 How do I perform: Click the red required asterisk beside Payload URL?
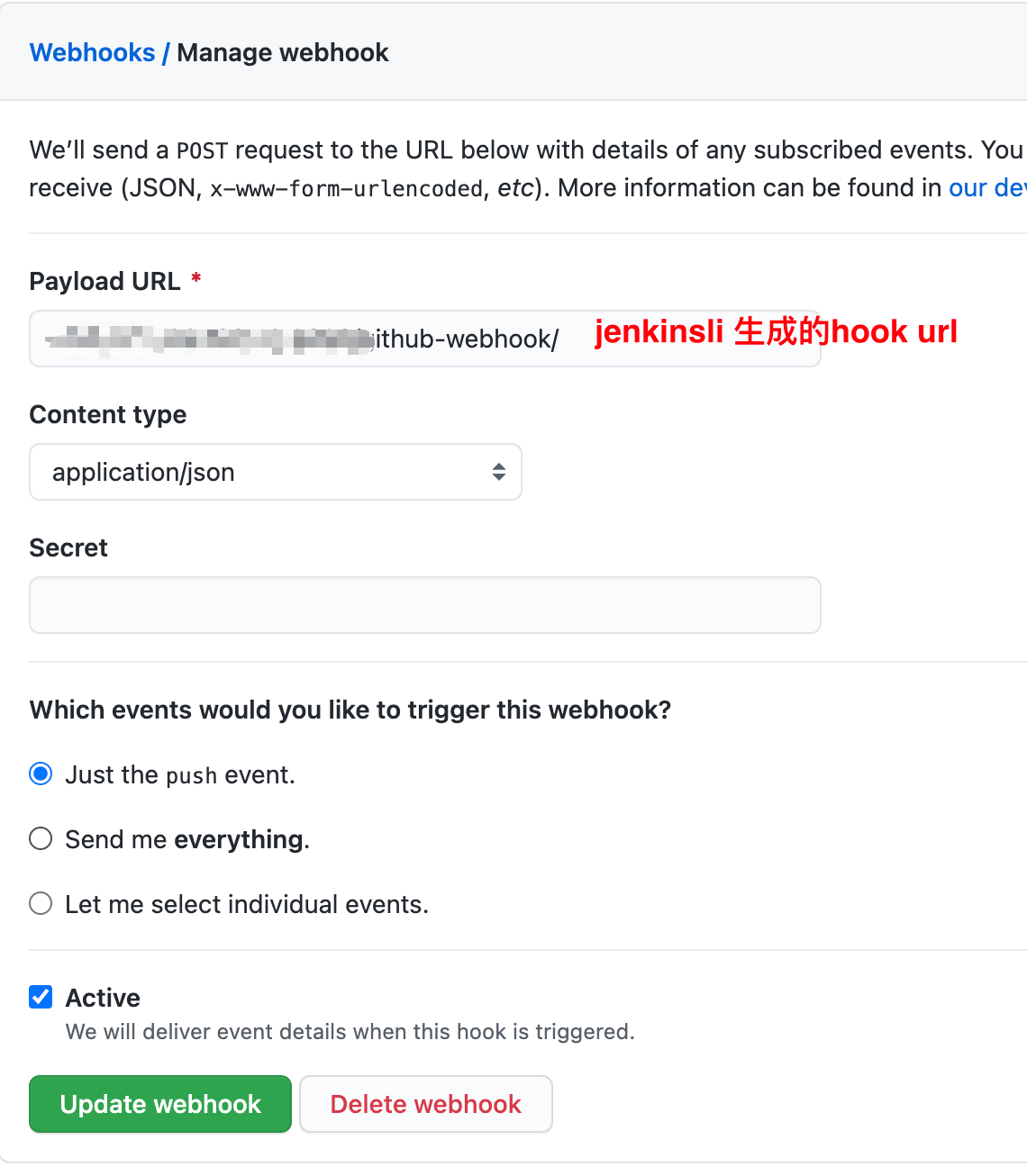point(195,279)
